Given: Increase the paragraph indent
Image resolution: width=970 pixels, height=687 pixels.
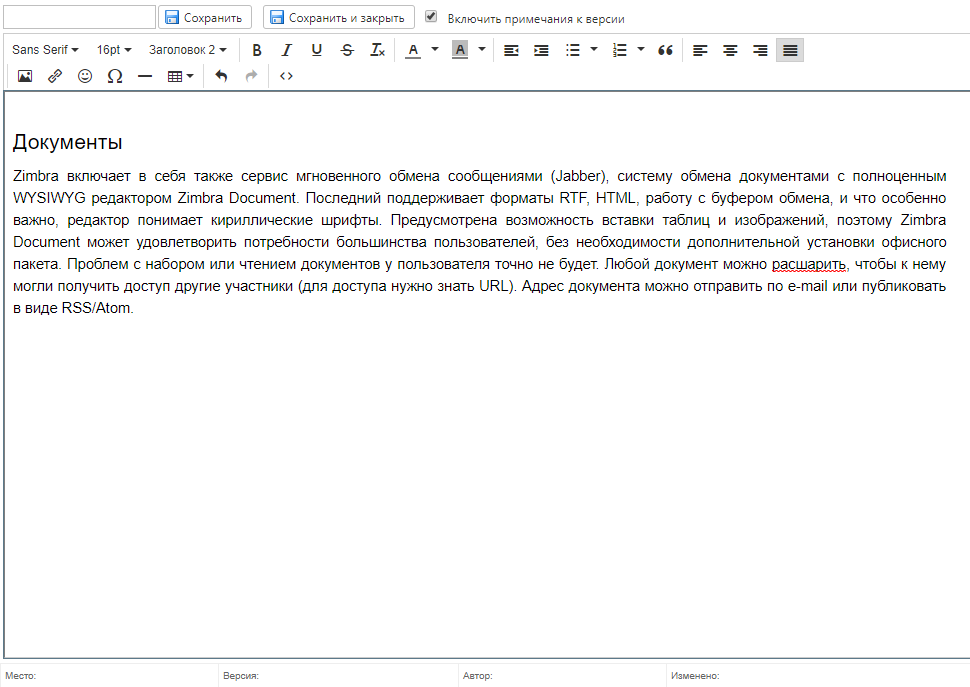Looking at the screenshot, I should pos(541,50).
